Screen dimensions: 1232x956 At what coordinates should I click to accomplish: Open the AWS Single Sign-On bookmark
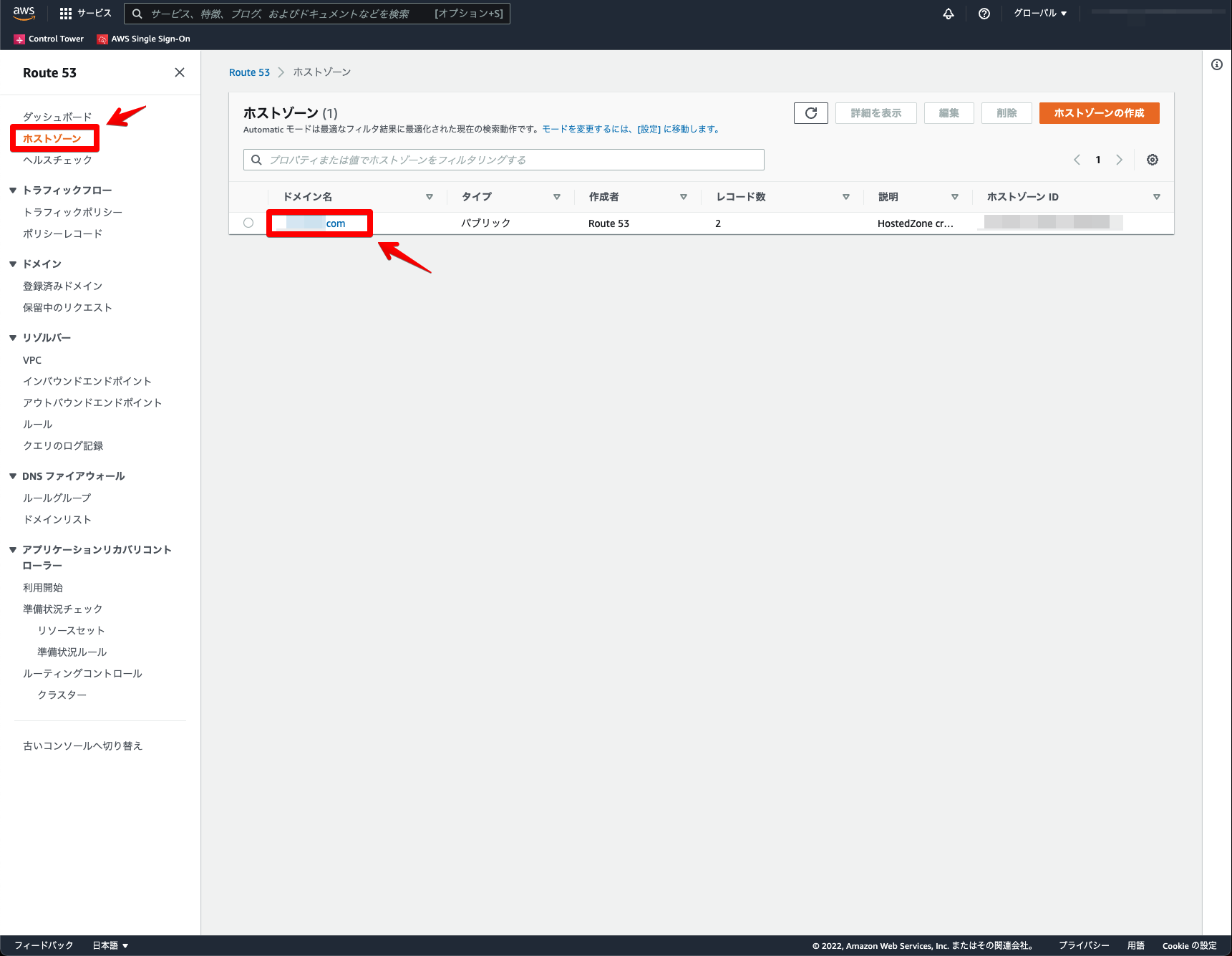pyautogui.click(x=144, y=39)
